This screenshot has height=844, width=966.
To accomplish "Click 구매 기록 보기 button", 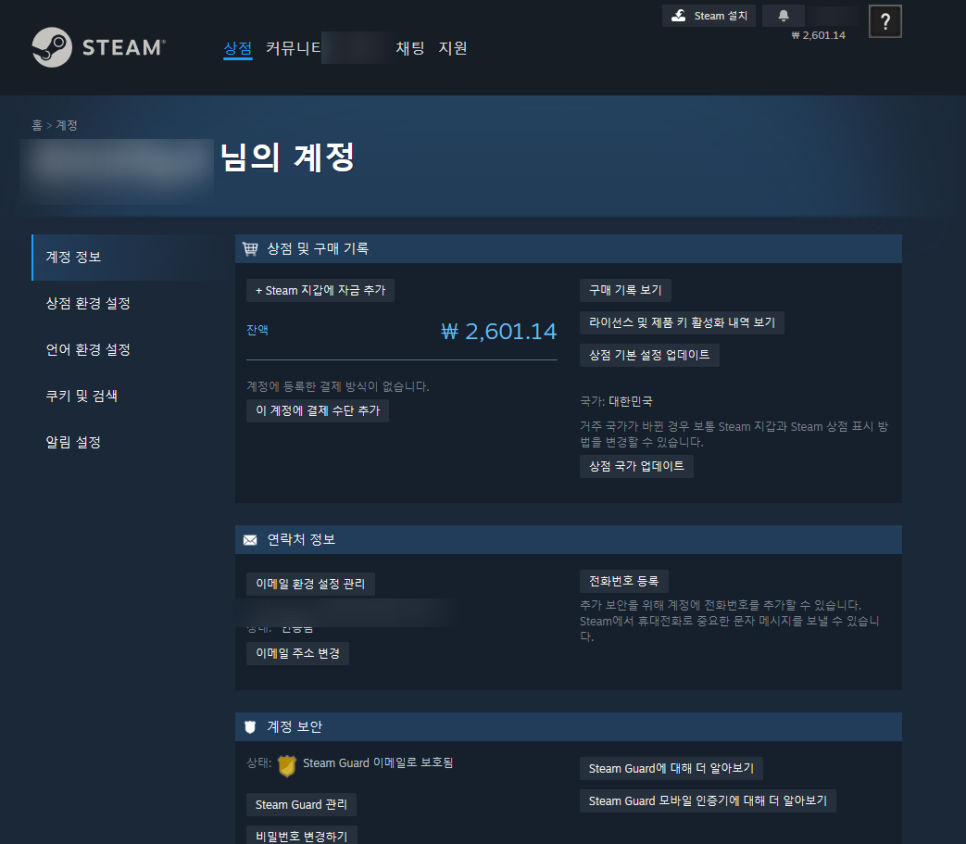I will 625,290.
